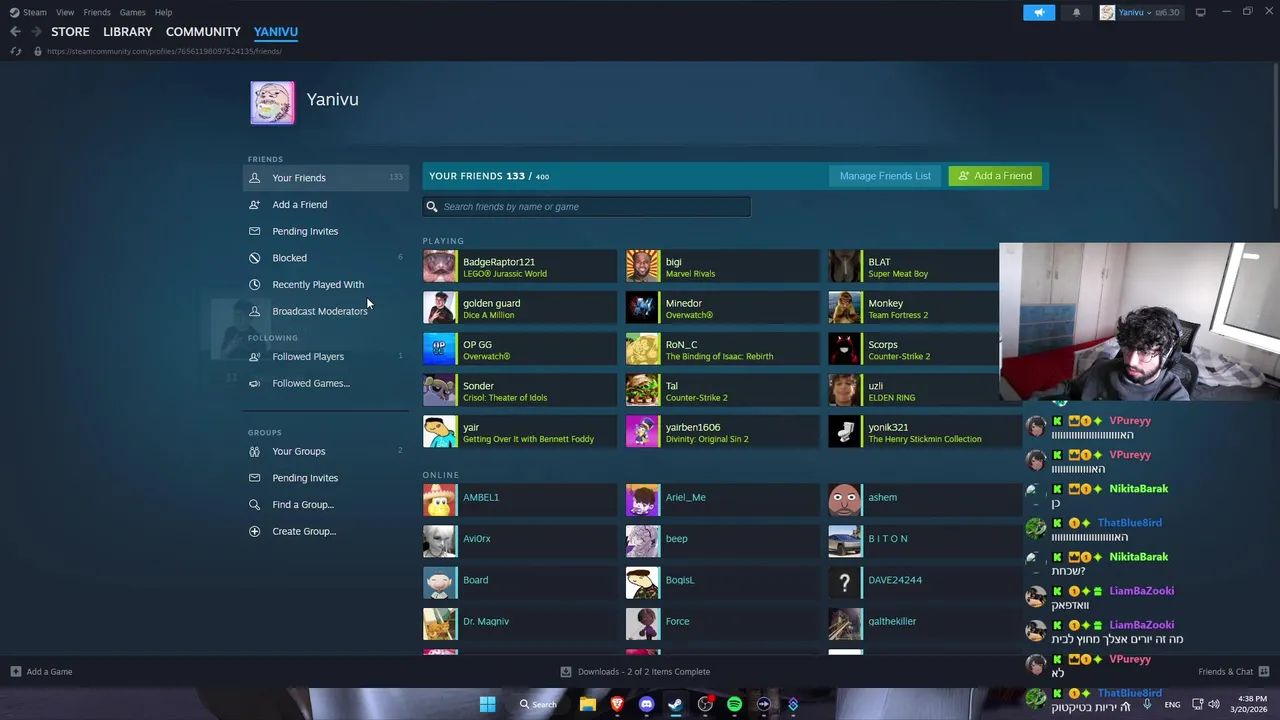
Task: Open yairben1606's friend entry
Action: coord(721,433)
